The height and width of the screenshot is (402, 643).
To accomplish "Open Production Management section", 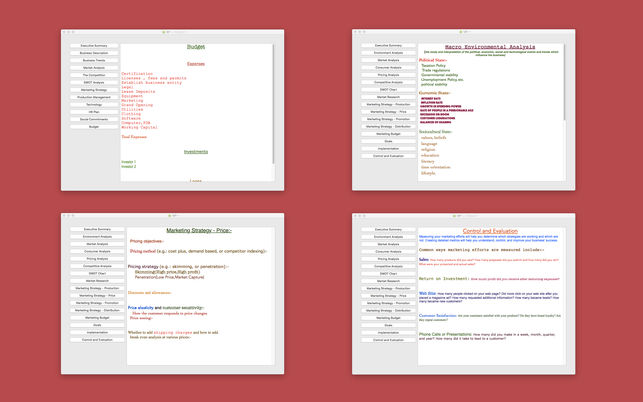I will click(94, 97).
